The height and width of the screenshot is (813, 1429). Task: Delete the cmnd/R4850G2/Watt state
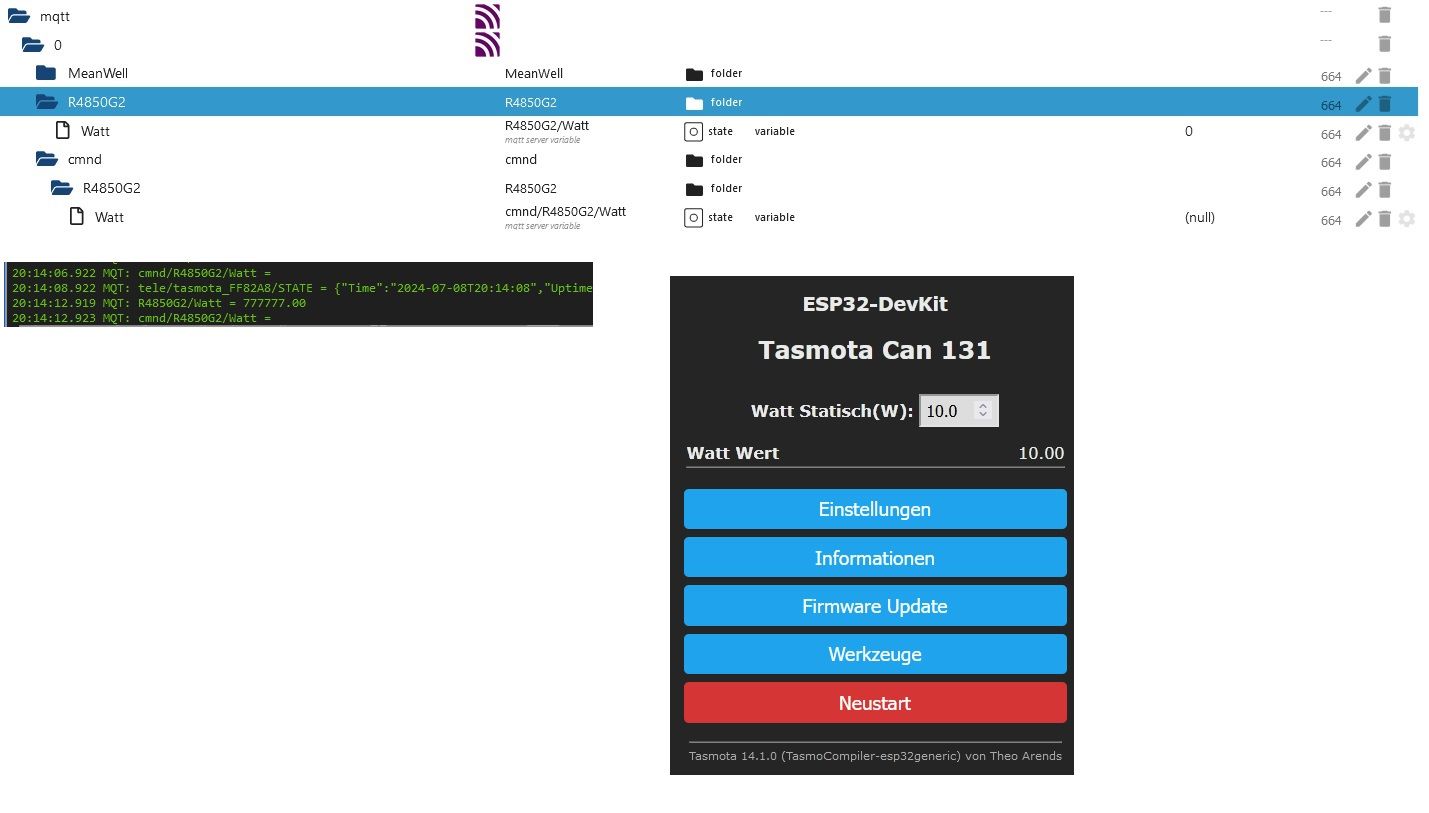[1384, 219]
